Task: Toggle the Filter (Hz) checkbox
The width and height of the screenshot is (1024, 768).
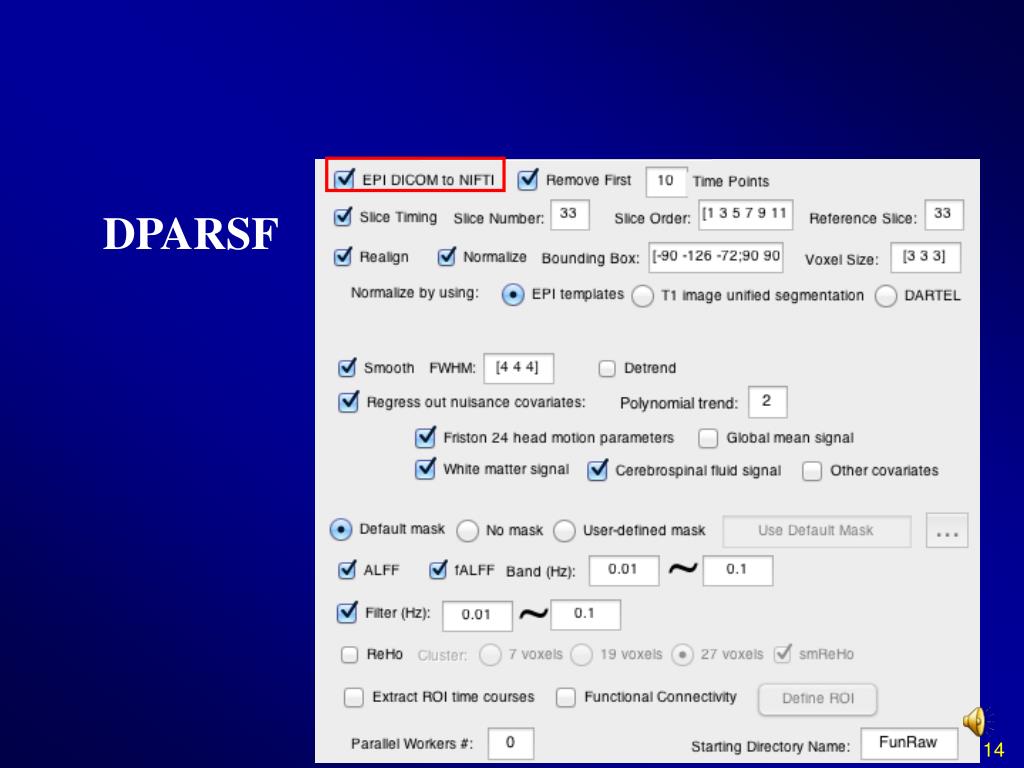Action: pos(347,613)
